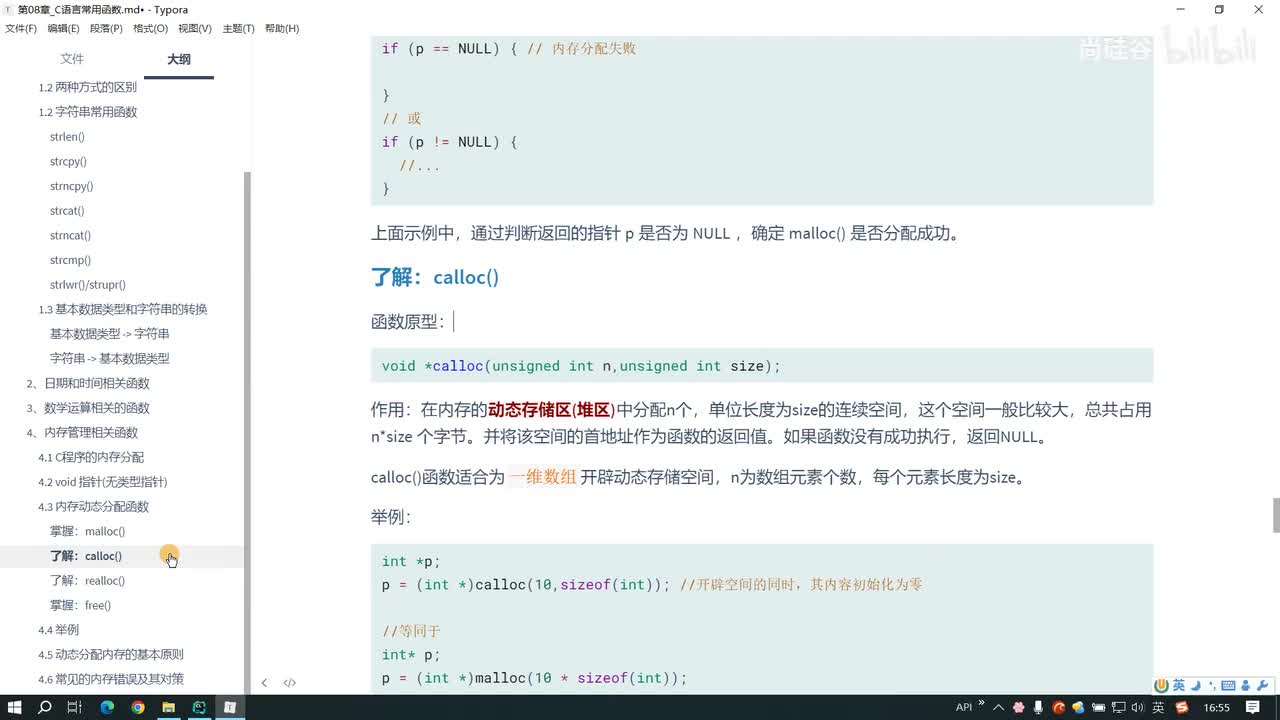Open 帮助(H) menu

coord(282,28)
